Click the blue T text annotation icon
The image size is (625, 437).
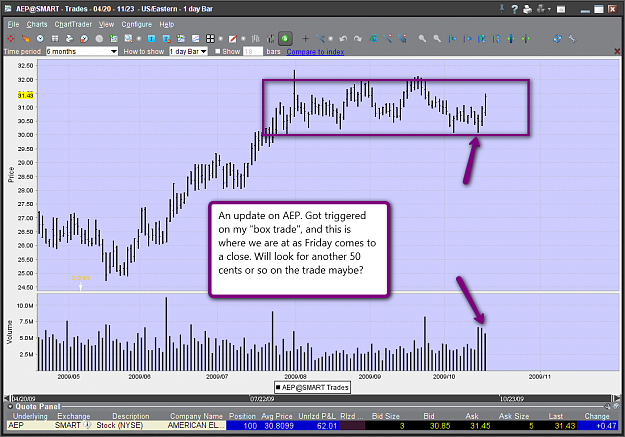pyautogui.click(x=151, y=39)
